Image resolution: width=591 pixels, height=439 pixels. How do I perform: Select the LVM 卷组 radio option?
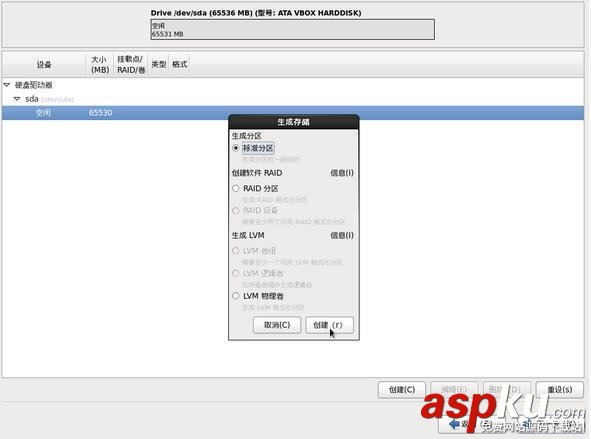click(236, 251)
